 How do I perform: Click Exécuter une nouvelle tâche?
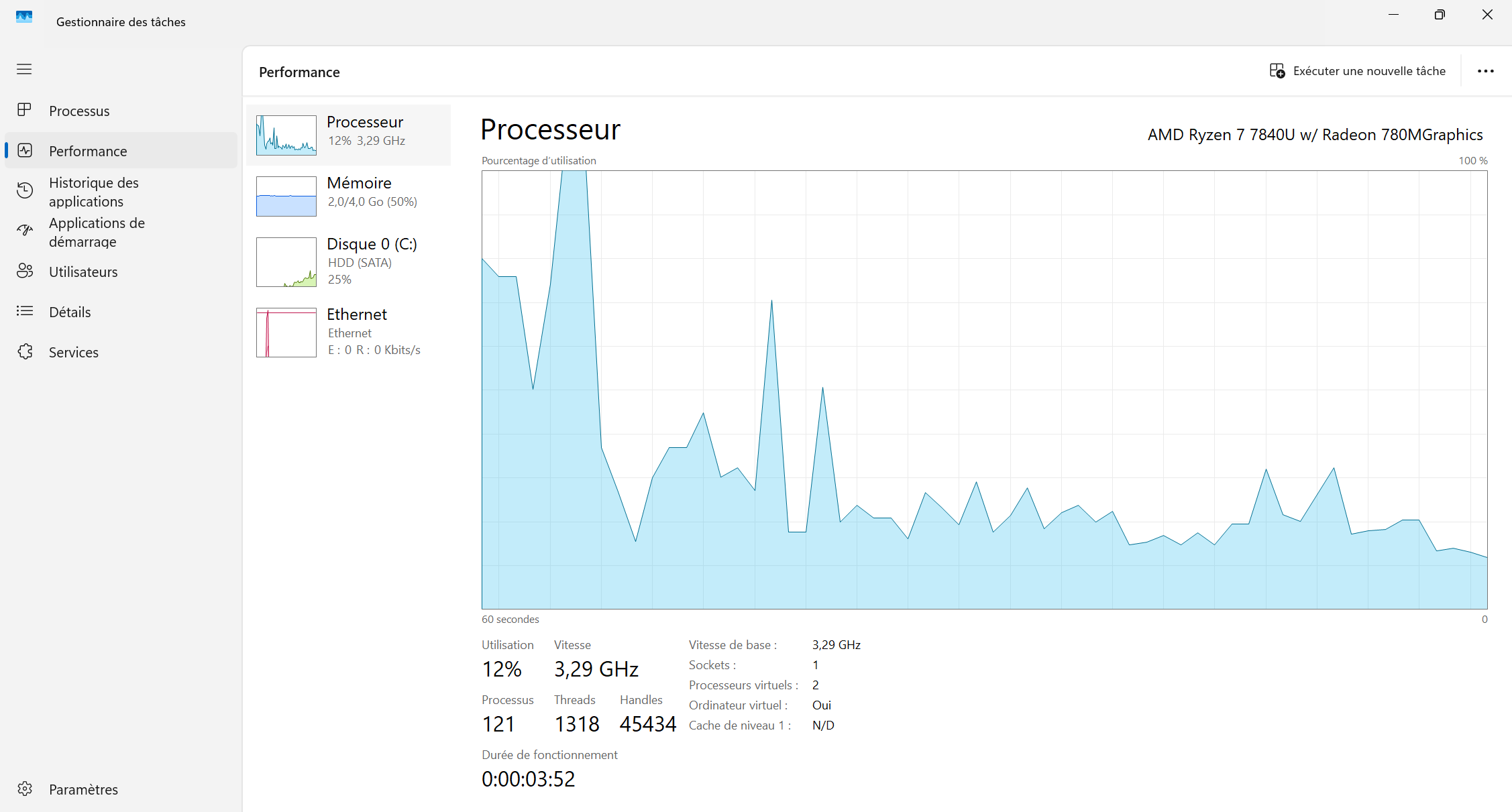click(1357, 71)
